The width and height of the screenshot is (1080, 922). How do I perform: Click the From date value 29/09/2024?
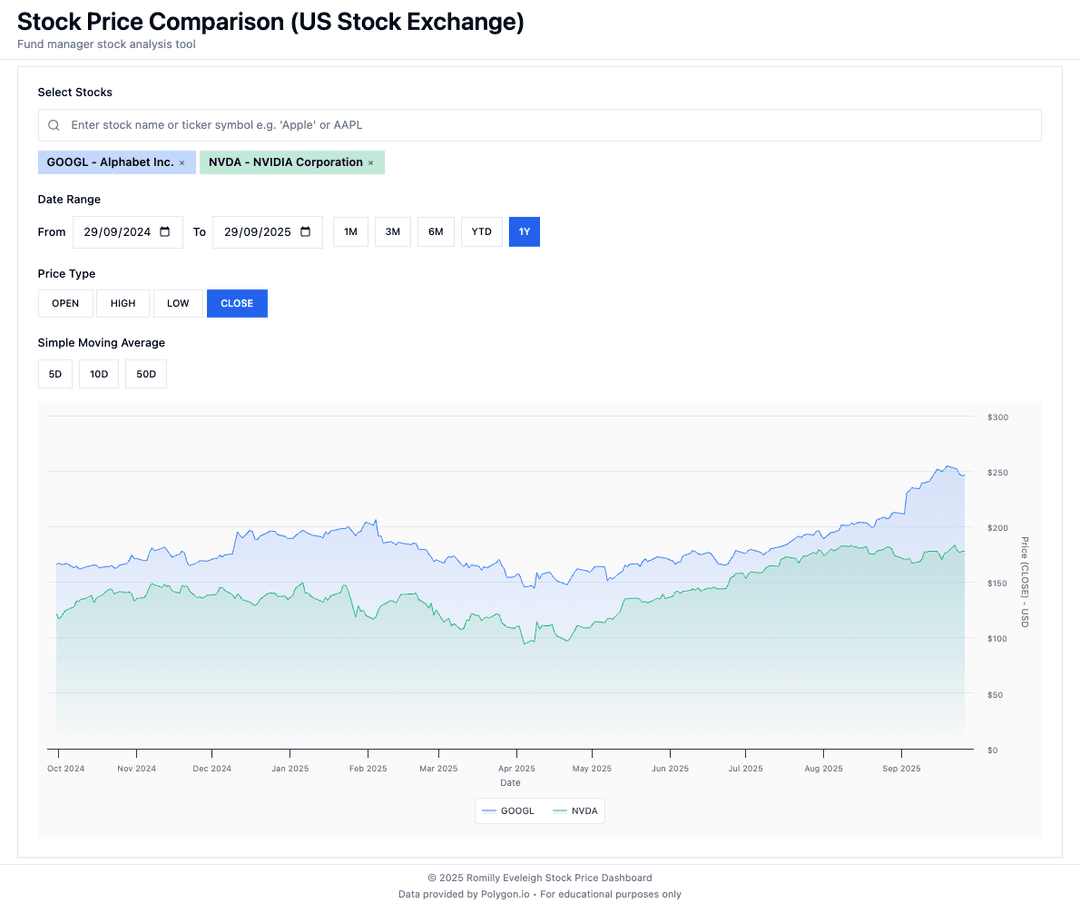point(115,231)
